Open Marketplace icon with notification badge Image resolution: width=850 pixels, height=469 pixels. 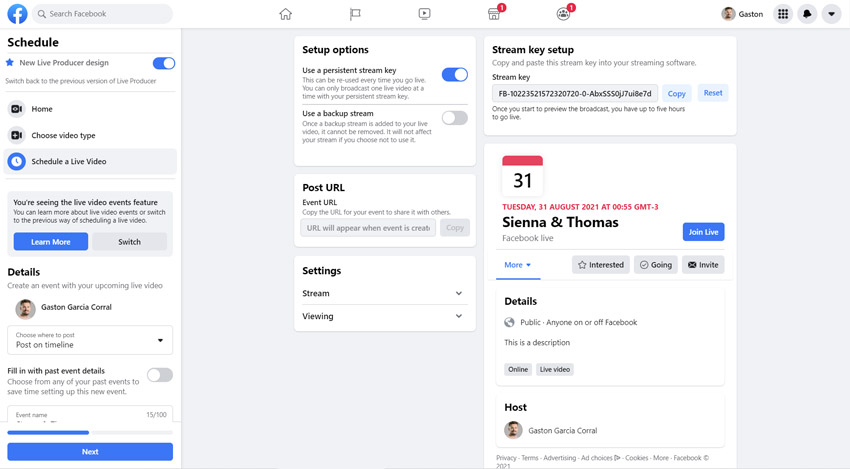[494, 14]
